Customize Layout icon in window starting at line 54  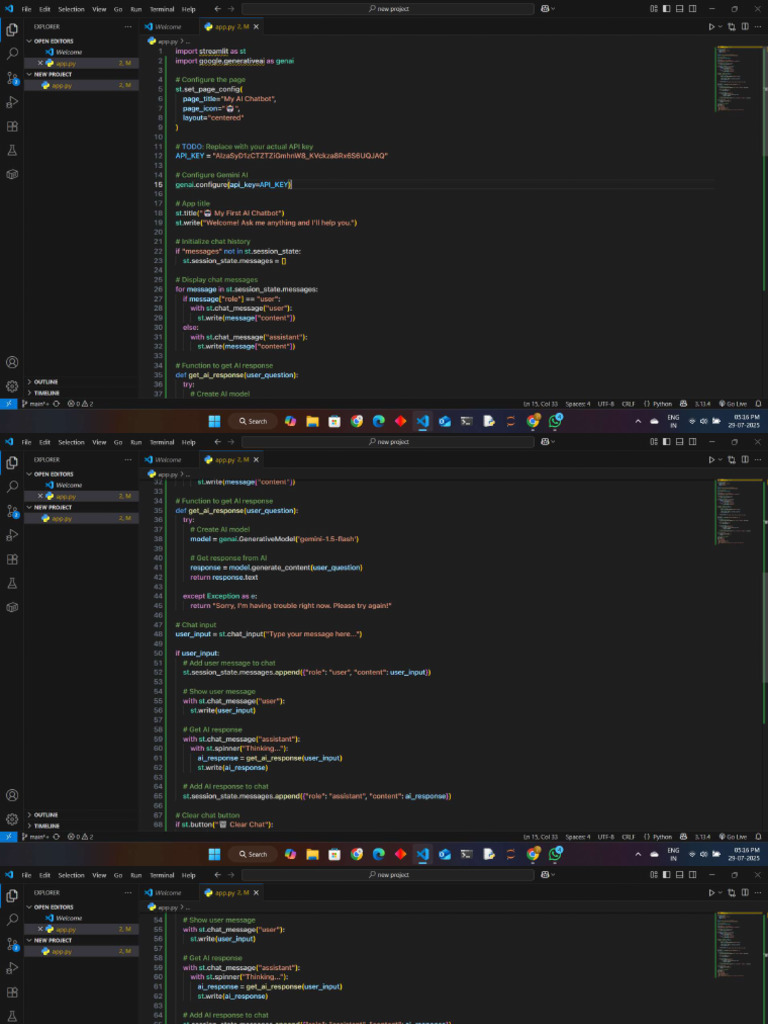[x=654, y=874]
